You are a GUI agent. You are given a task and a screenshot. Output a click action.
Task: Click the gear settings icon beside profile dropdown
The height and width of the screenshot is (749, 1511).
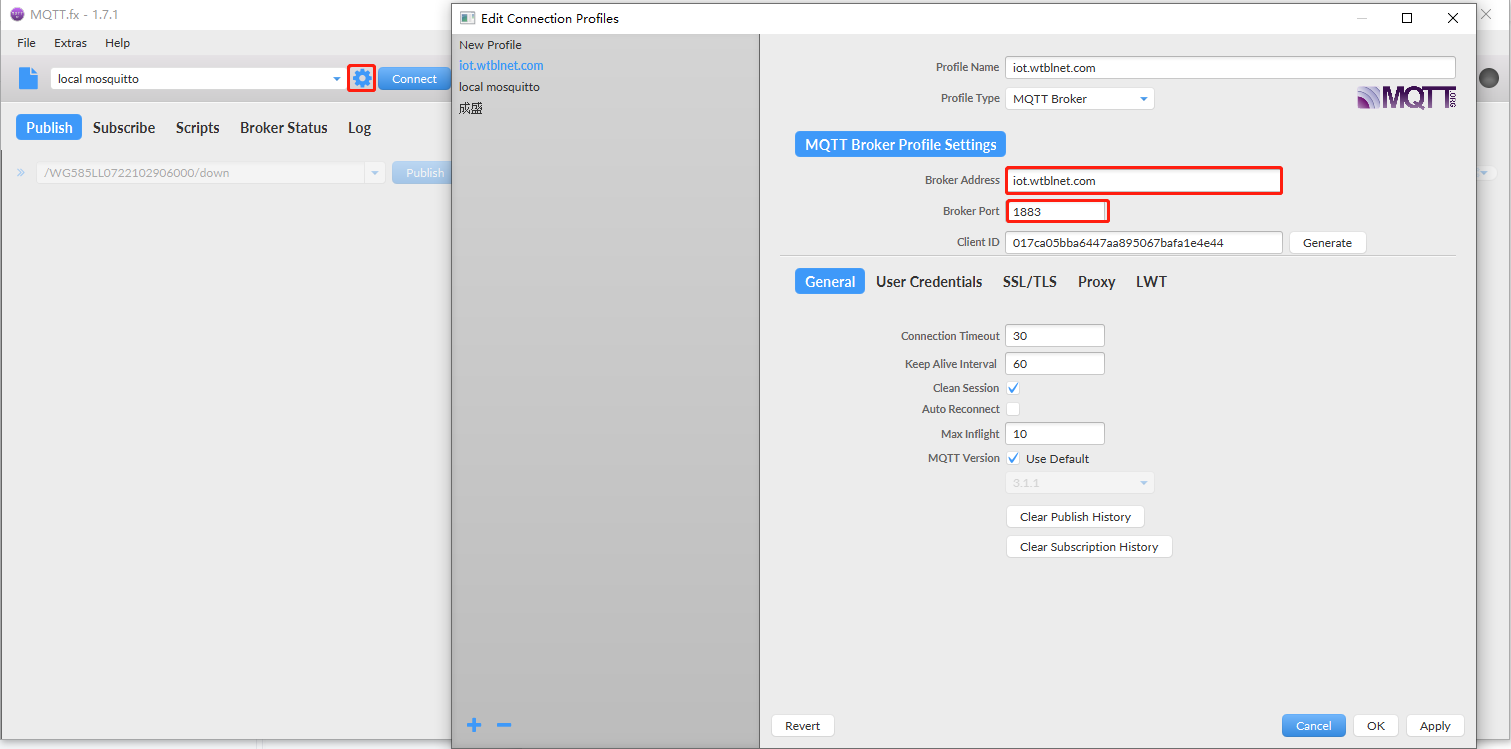(361, 78)
